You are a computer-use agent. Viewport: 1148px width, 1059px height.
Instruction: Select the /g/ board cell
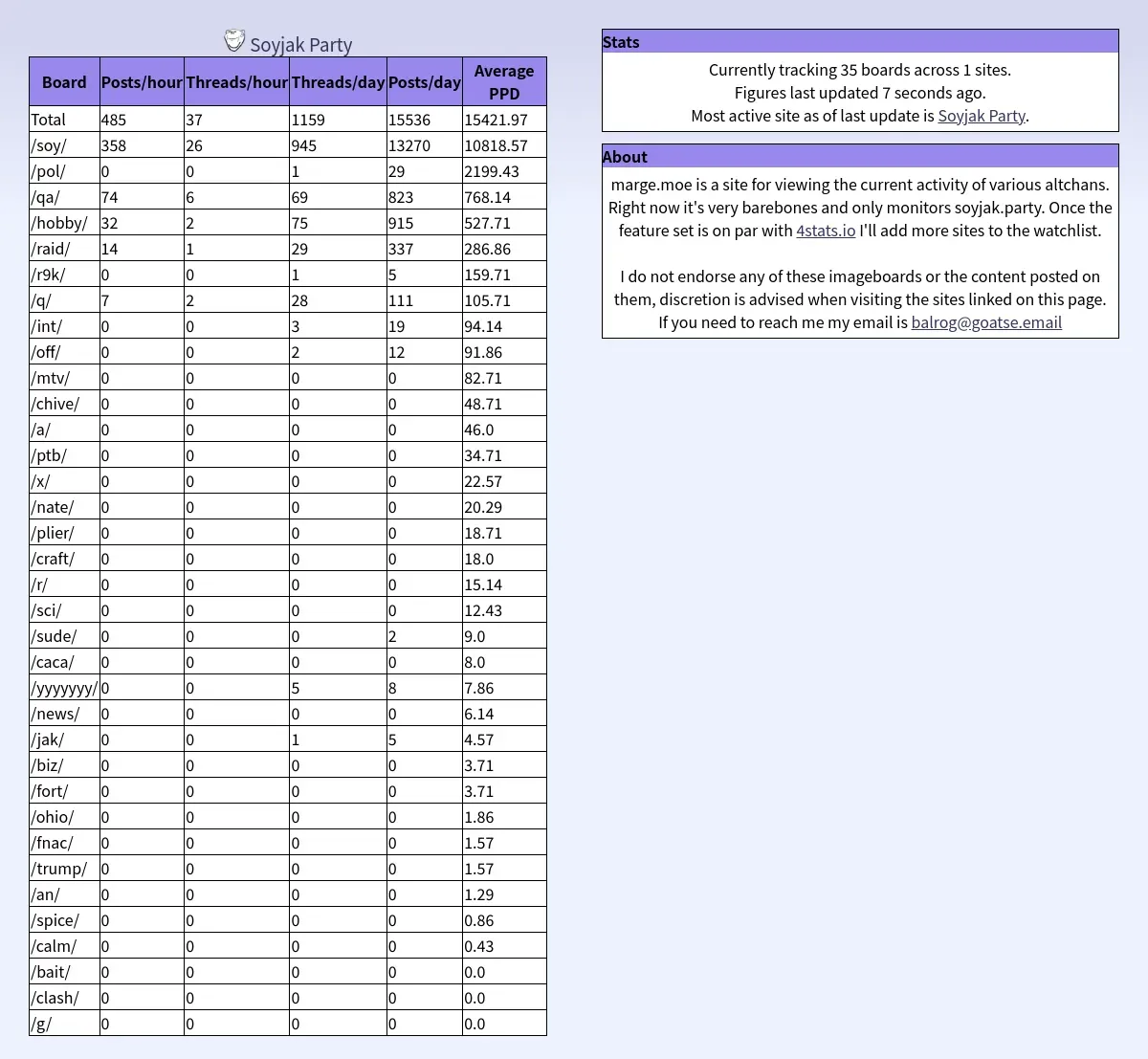(x=64, y=1024)
